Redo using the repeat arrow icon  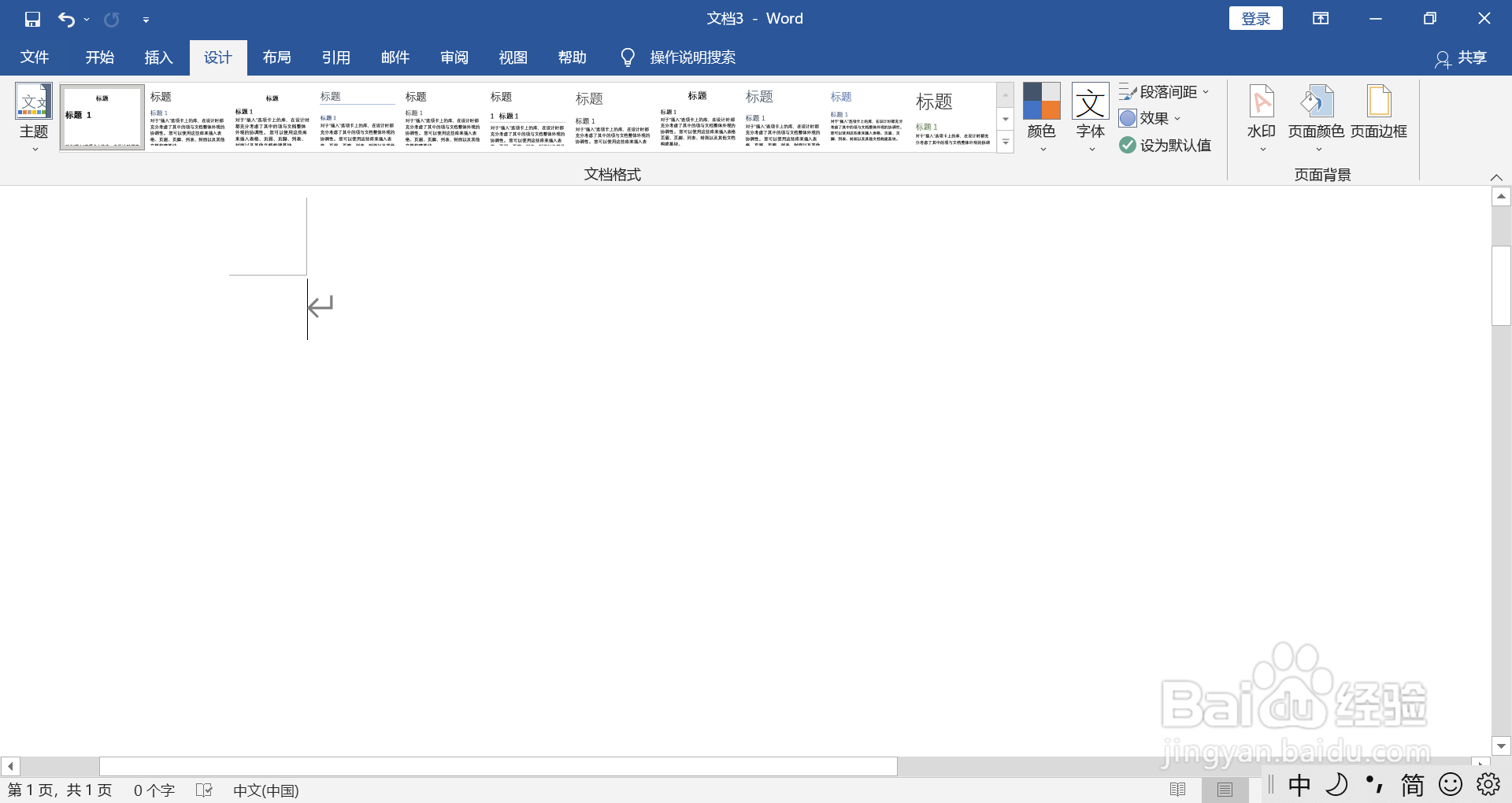tap(112, 19)
